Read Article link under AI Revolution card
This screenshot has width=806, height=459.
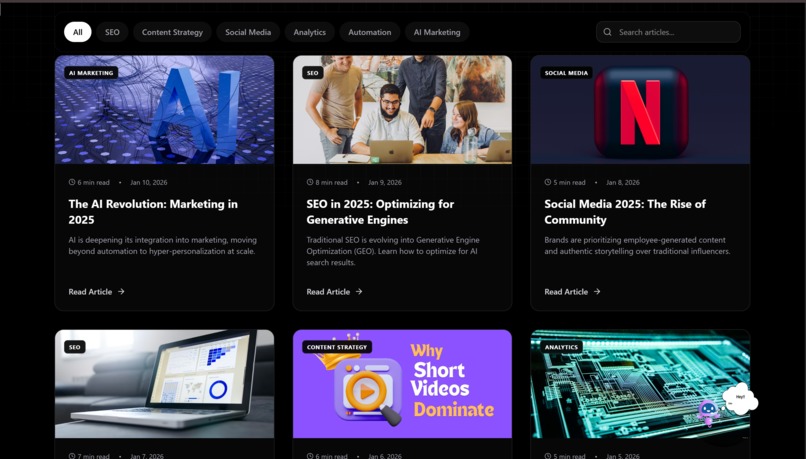(96, 291)
